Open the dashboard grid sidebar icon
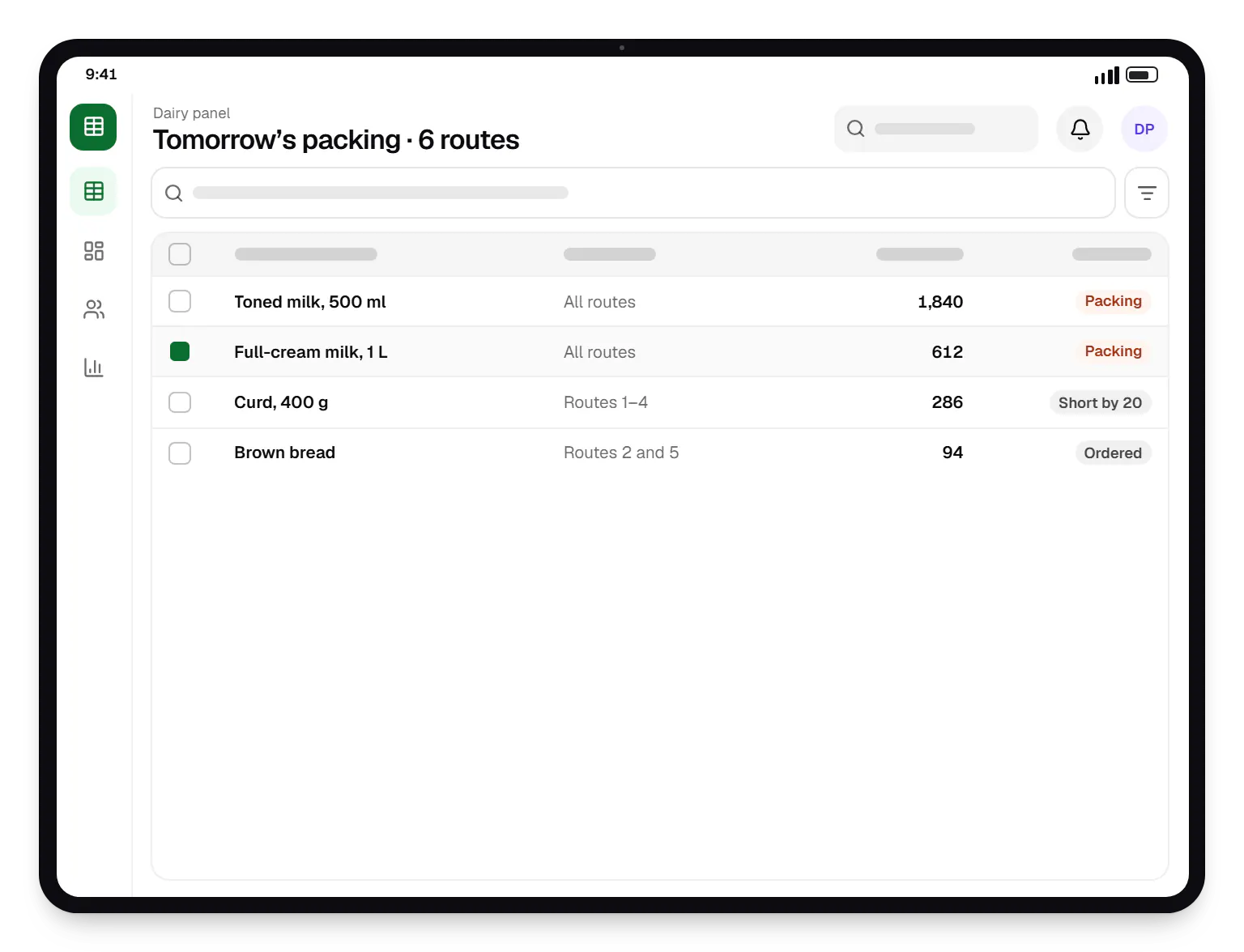 click(x=93, y=251)
